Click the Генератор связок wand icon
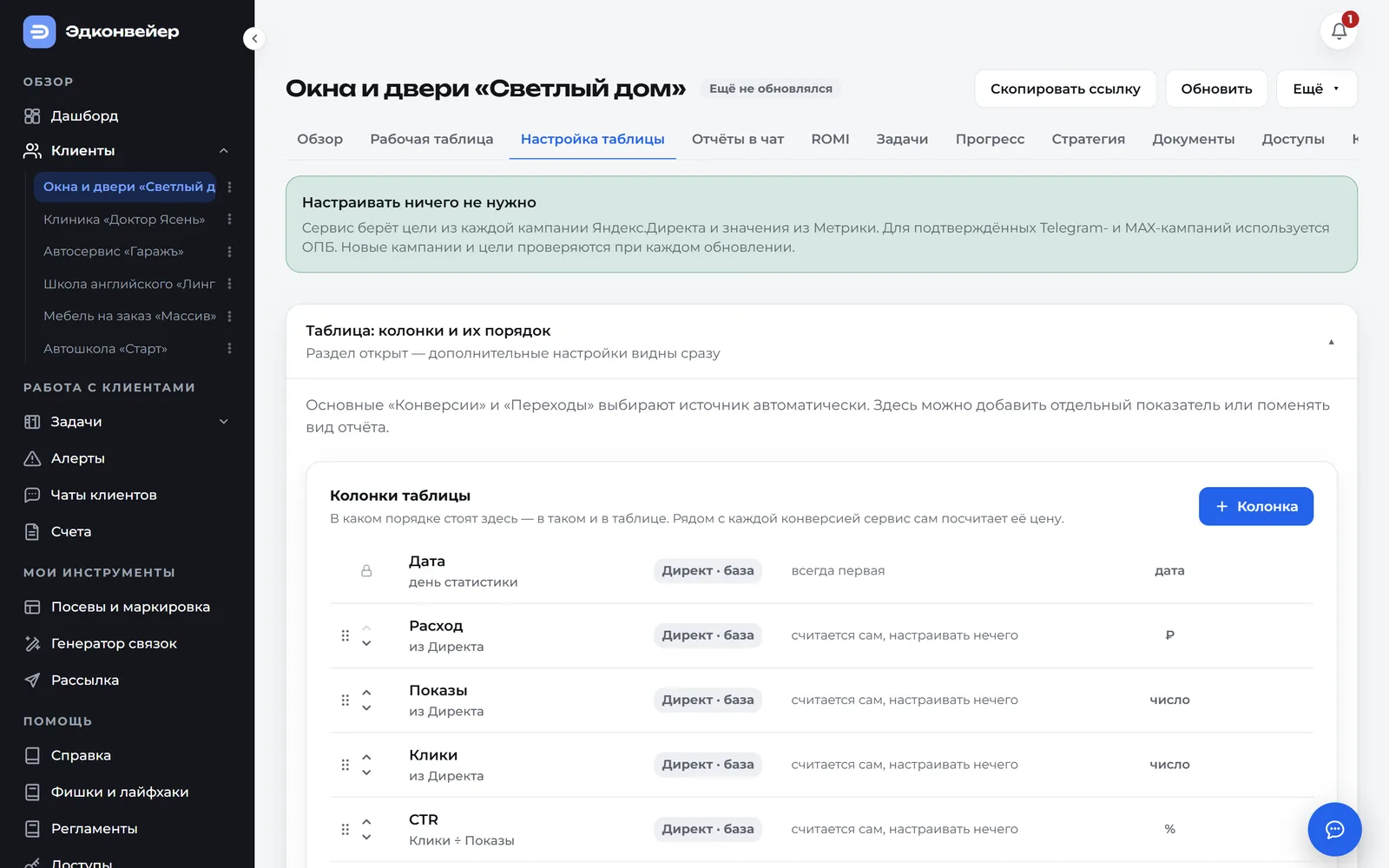 (x=32, y=643)
